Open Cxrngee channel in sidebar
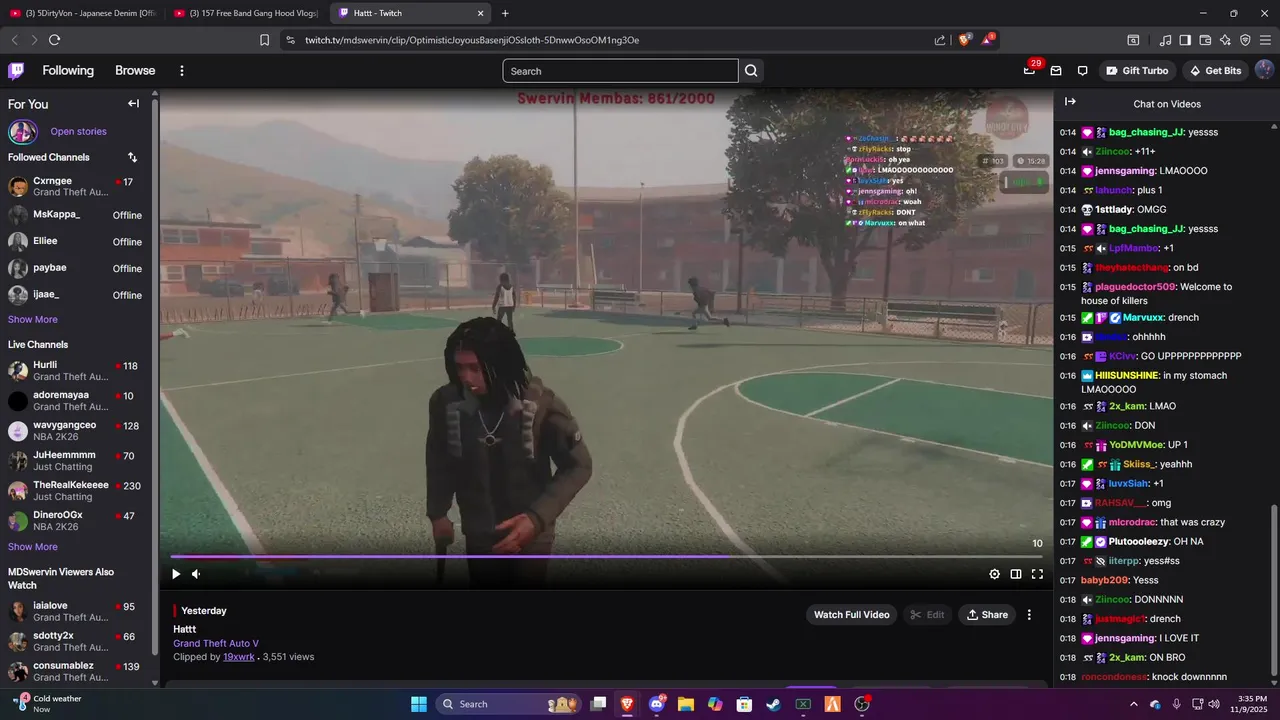This screenshot has height=720, width=1280. point(76,187)
